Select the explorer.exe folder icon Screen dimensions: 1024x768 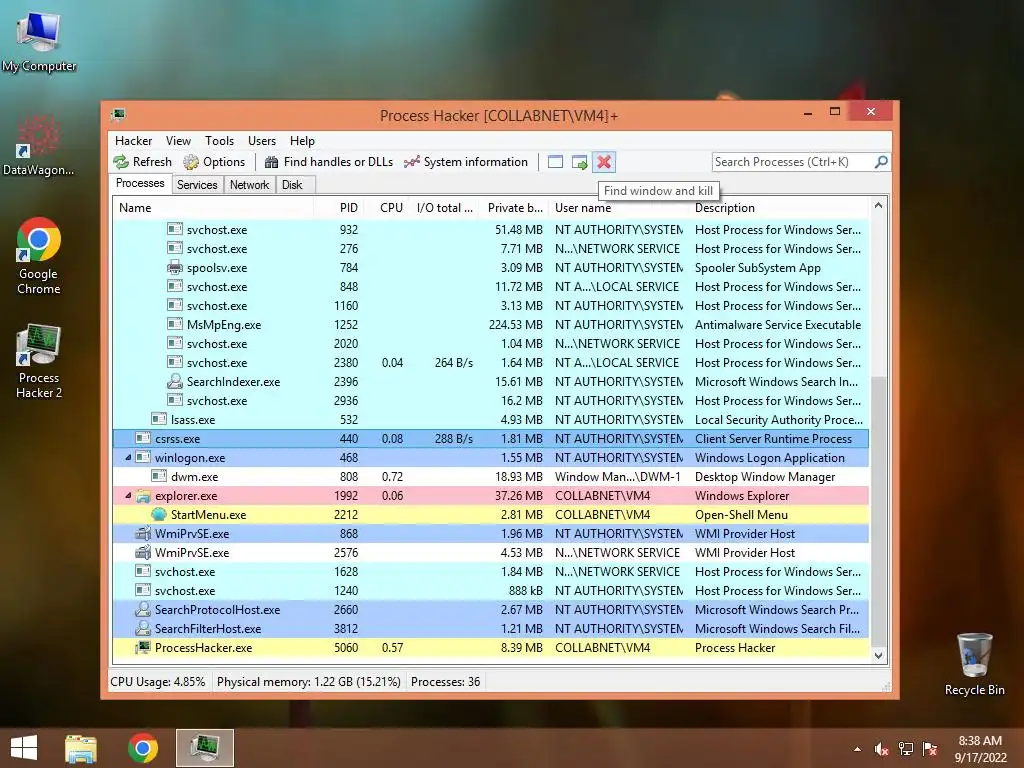click(142, 496)
